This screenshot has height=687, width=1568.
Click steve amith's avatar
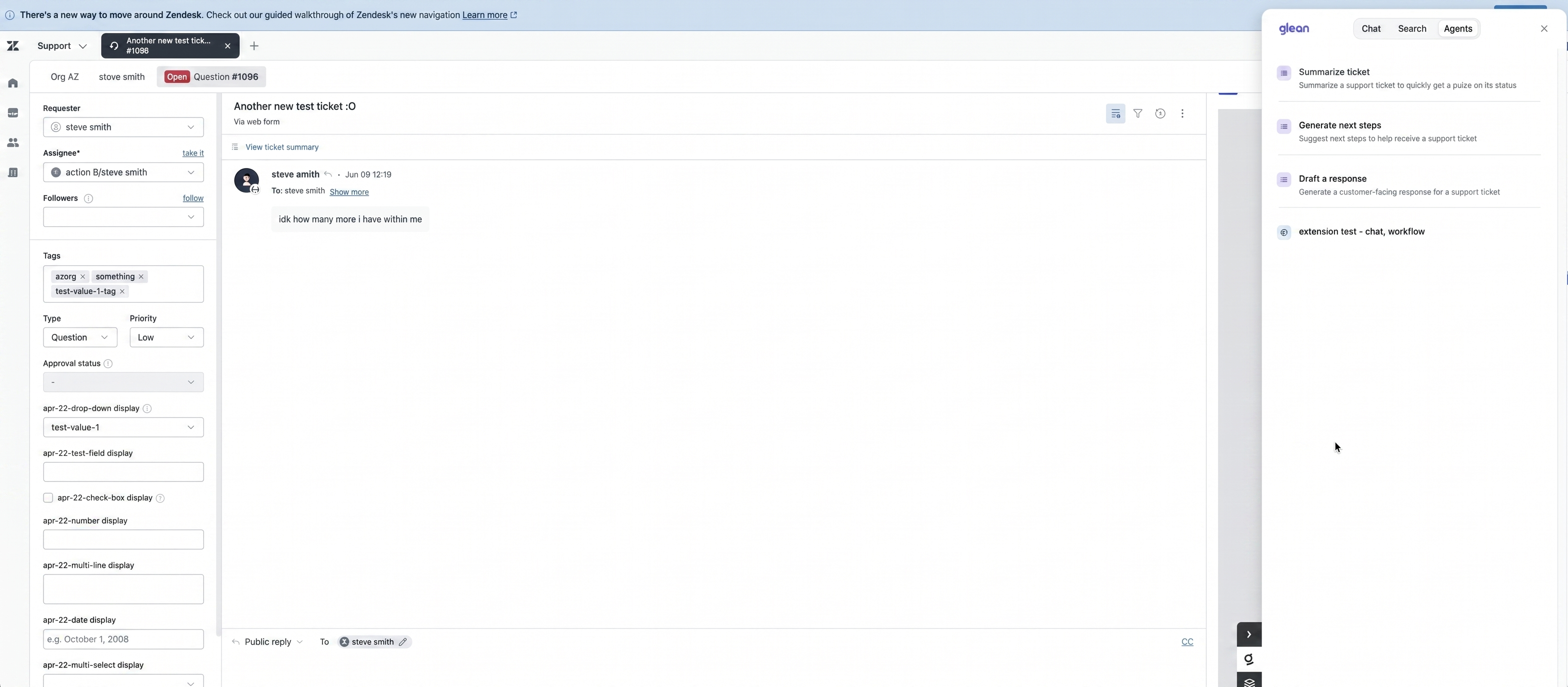pos(246,180)
